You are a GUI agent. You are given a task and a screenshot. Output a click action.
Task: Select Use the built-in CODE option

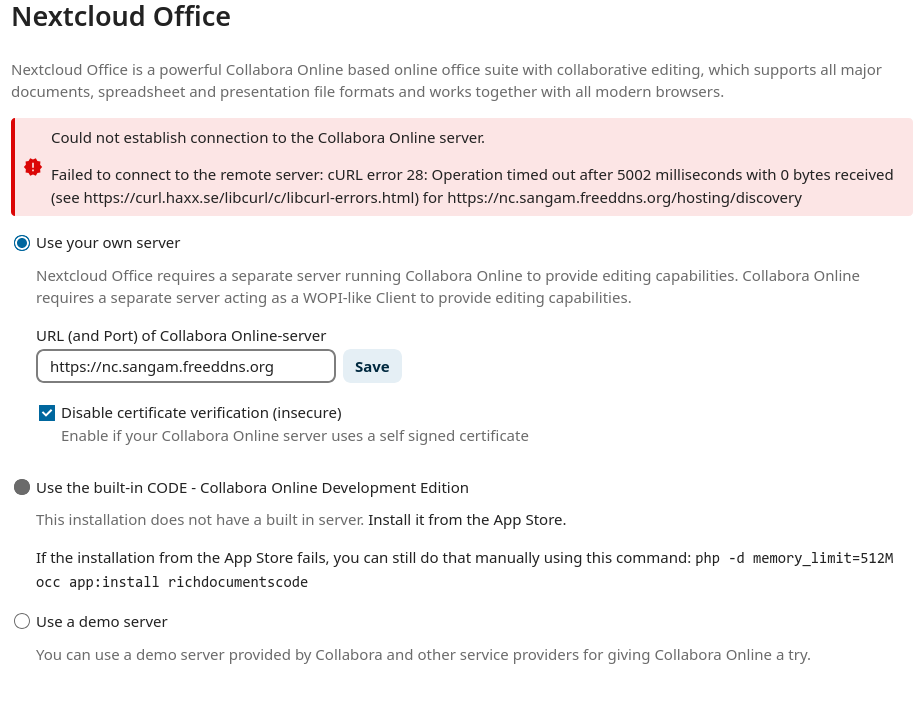coord(22,487)
